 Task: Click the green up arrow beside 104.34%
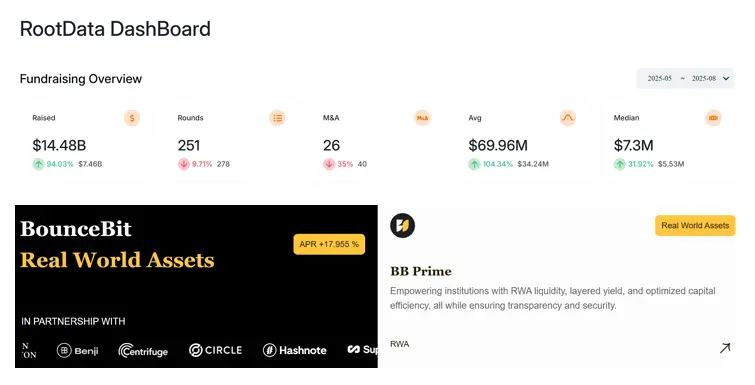(475, 164)
